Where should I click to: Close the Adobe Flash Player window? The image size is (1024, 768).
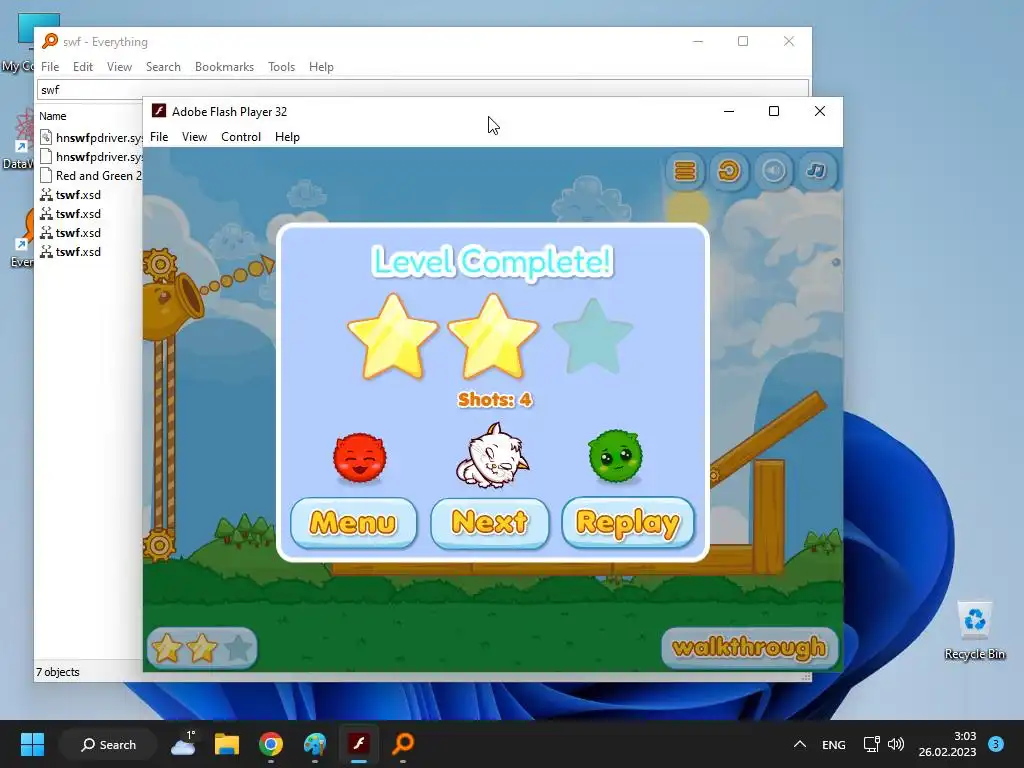pos(820,111)
